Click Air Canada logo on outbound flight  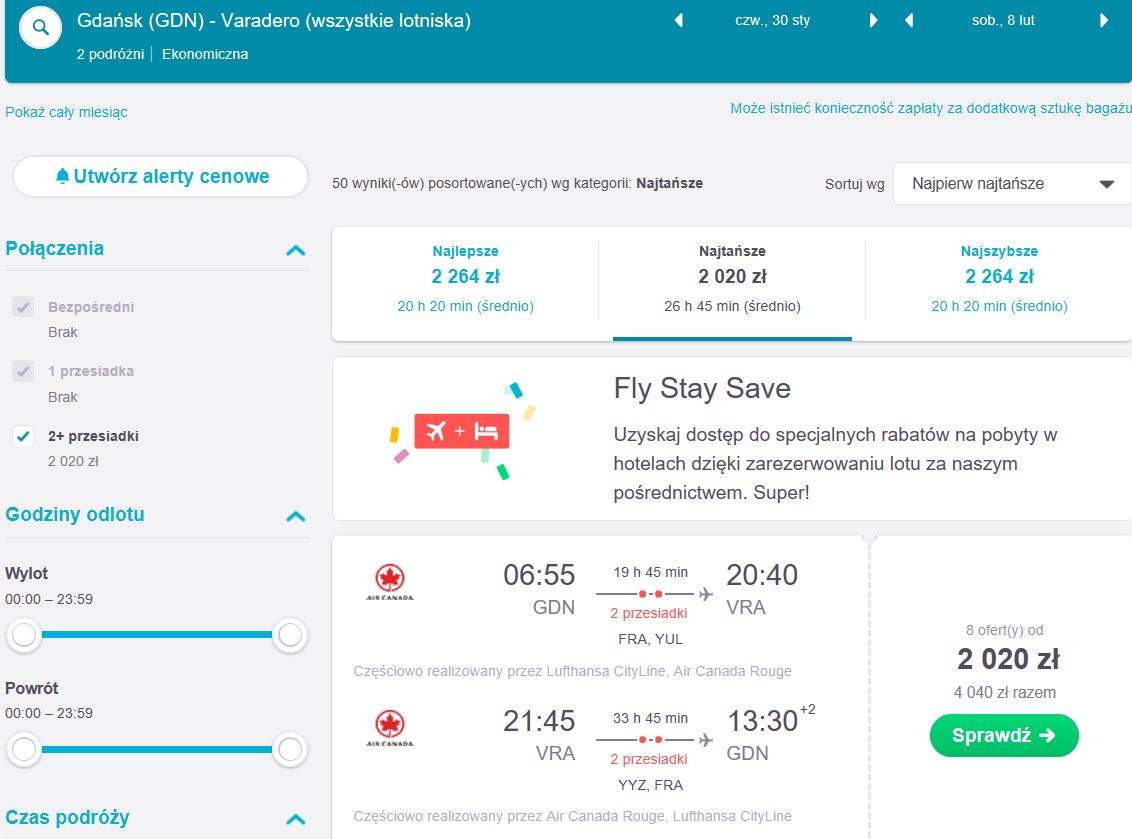tap(390, 583)
